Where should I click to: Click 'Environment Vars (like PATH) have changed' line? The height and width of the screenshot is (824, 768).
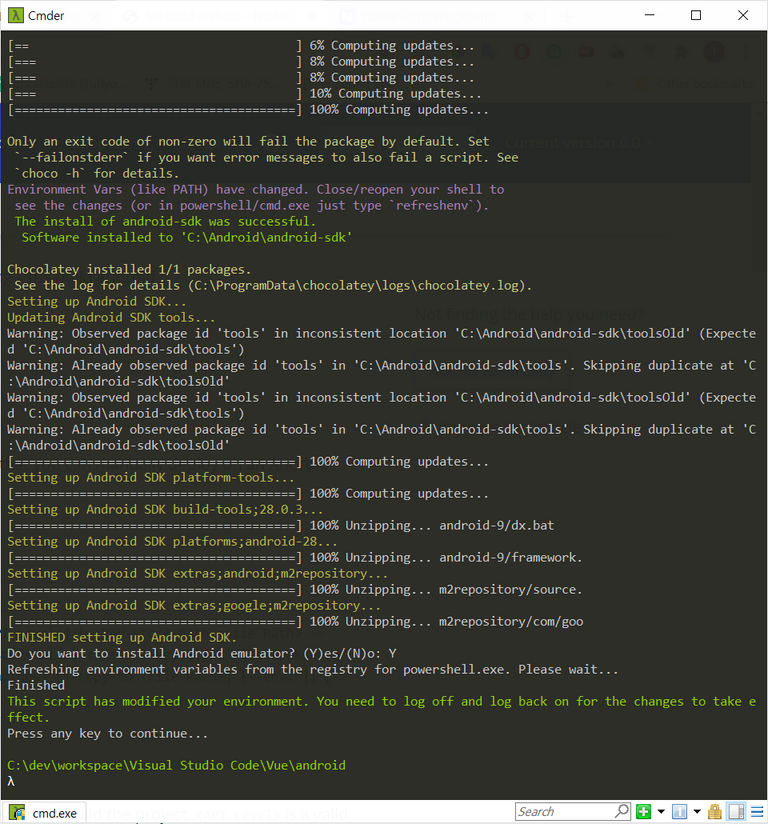(255, 189)
